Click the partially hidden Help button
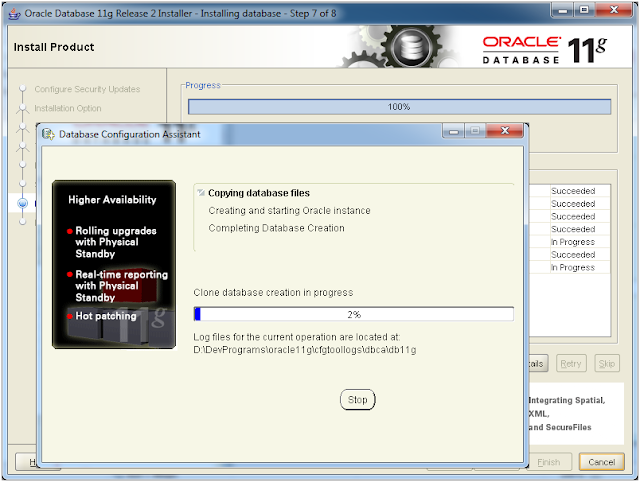The height and width of the screenshot is (482, 640). click(x=26, y=462)
